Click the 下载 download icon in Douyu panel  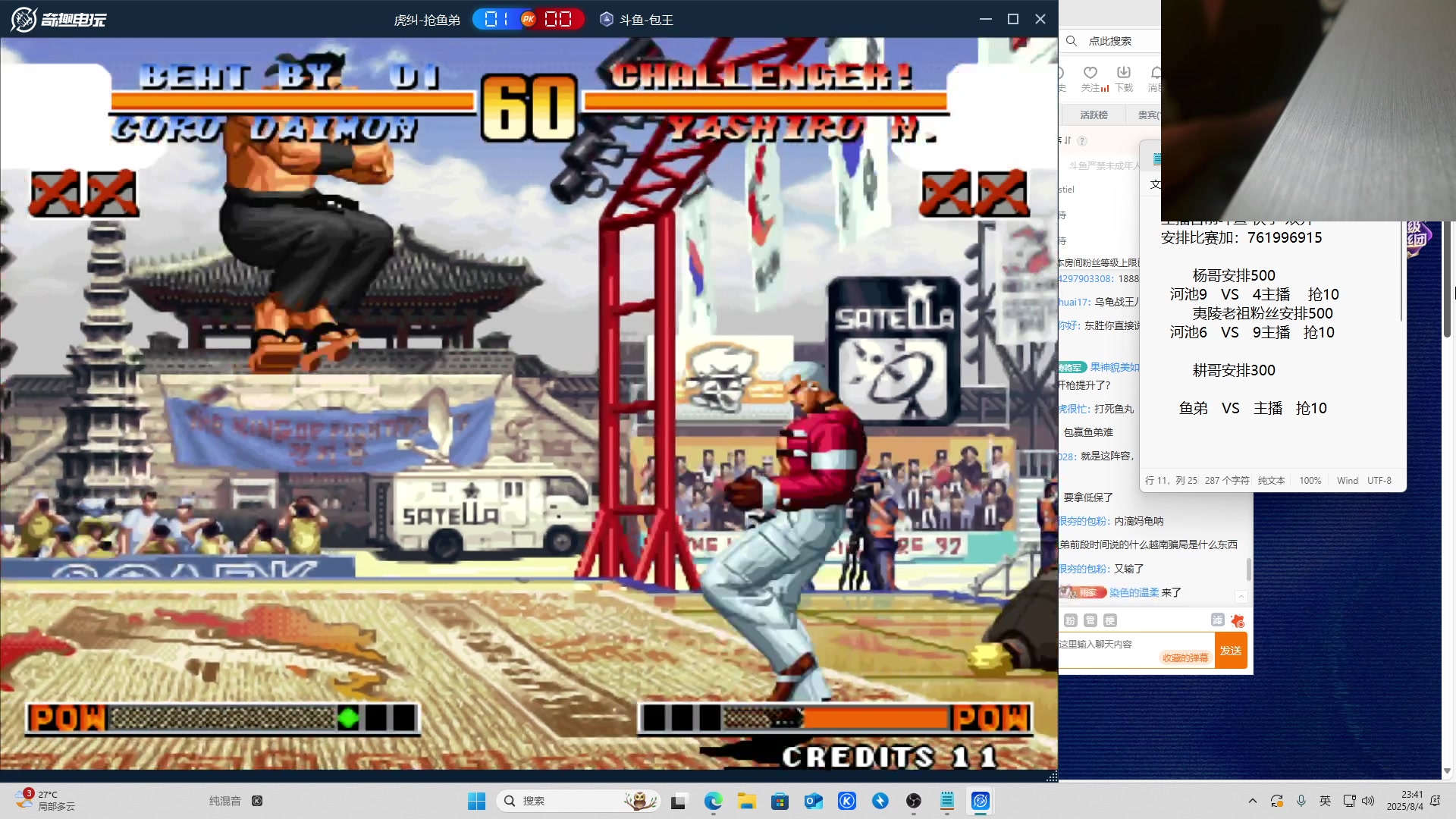click(x=1124, y=73)
